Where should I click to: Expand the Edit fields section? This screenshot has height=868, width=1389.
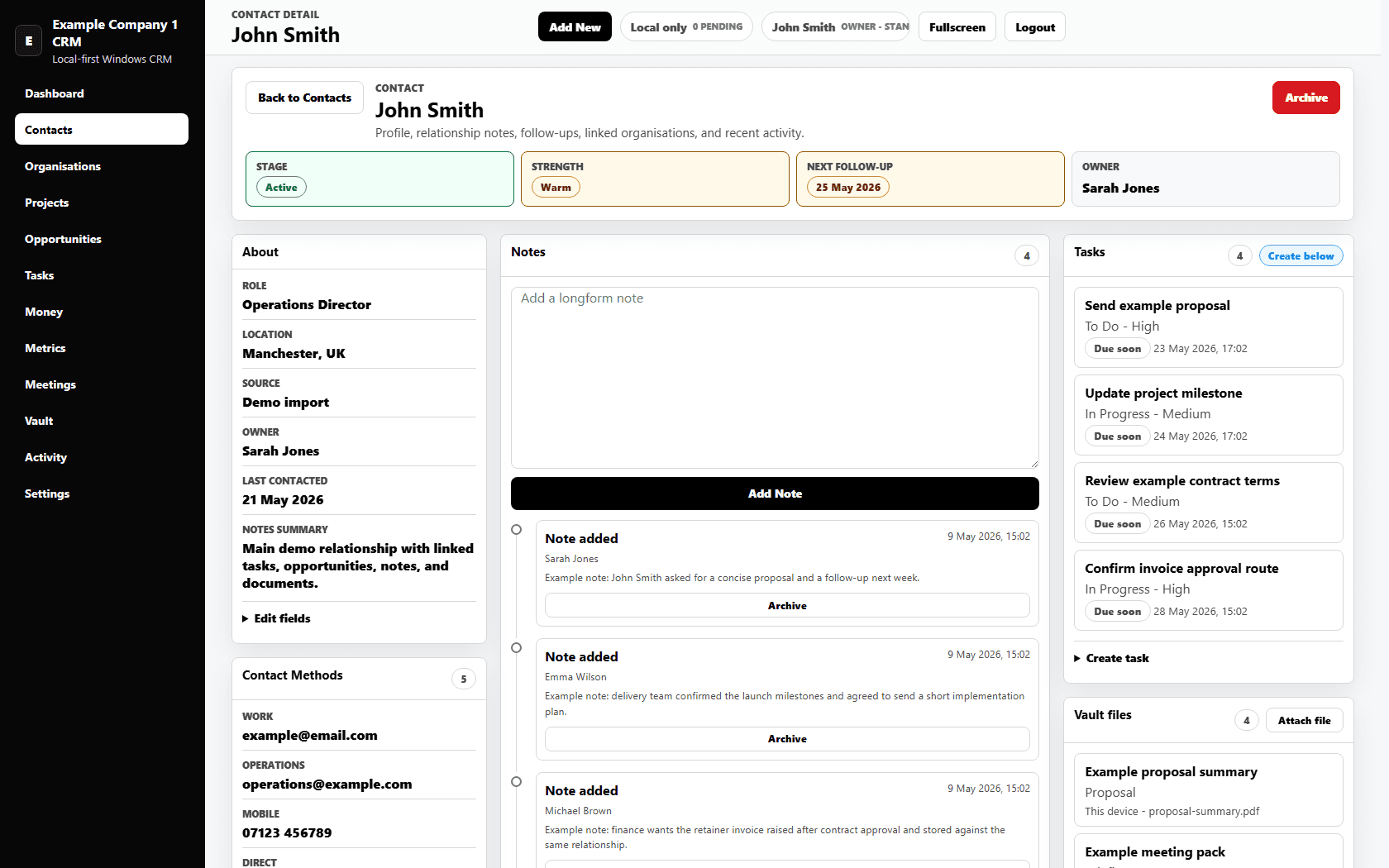[x=276, y=618]
